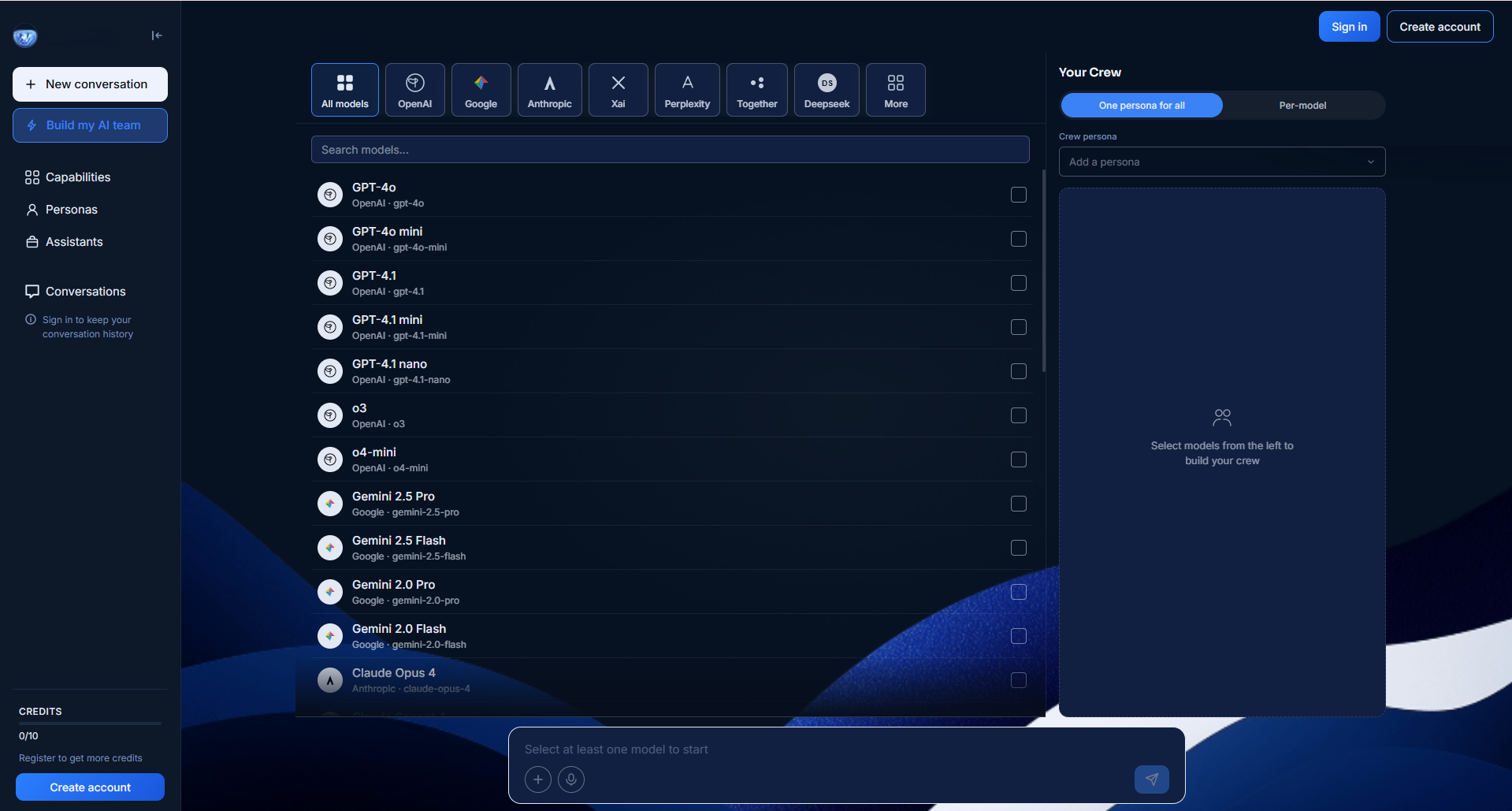Check the o4-mini checkbox

point(1019,459)
